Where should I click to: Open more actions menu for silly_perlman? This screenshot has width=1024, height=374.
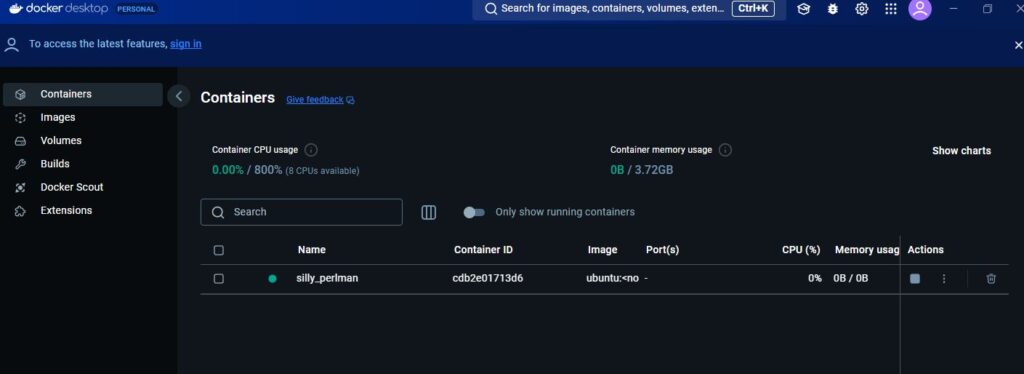pyautogui.click(x=944, y=279)
